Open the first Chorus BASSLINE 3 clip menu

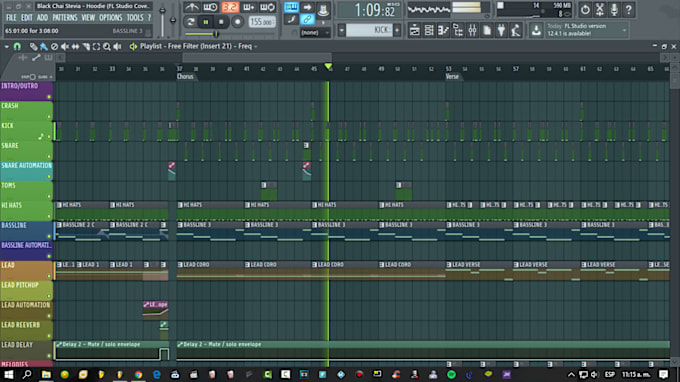tap(180, 225)
